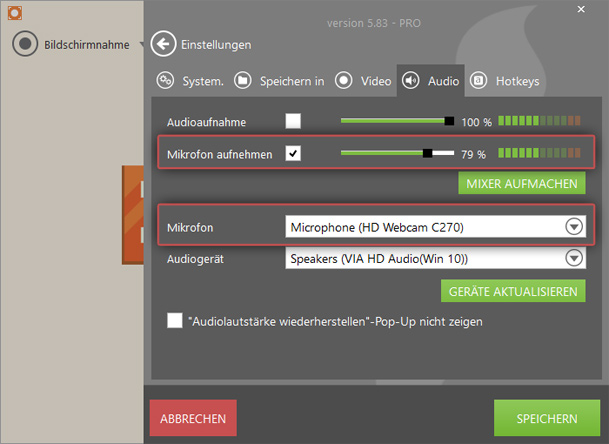Click the Speakers (VIA HD Audio) field
Image resolution: width=609 pixels, height=444 pixels.
pos(435,258)
